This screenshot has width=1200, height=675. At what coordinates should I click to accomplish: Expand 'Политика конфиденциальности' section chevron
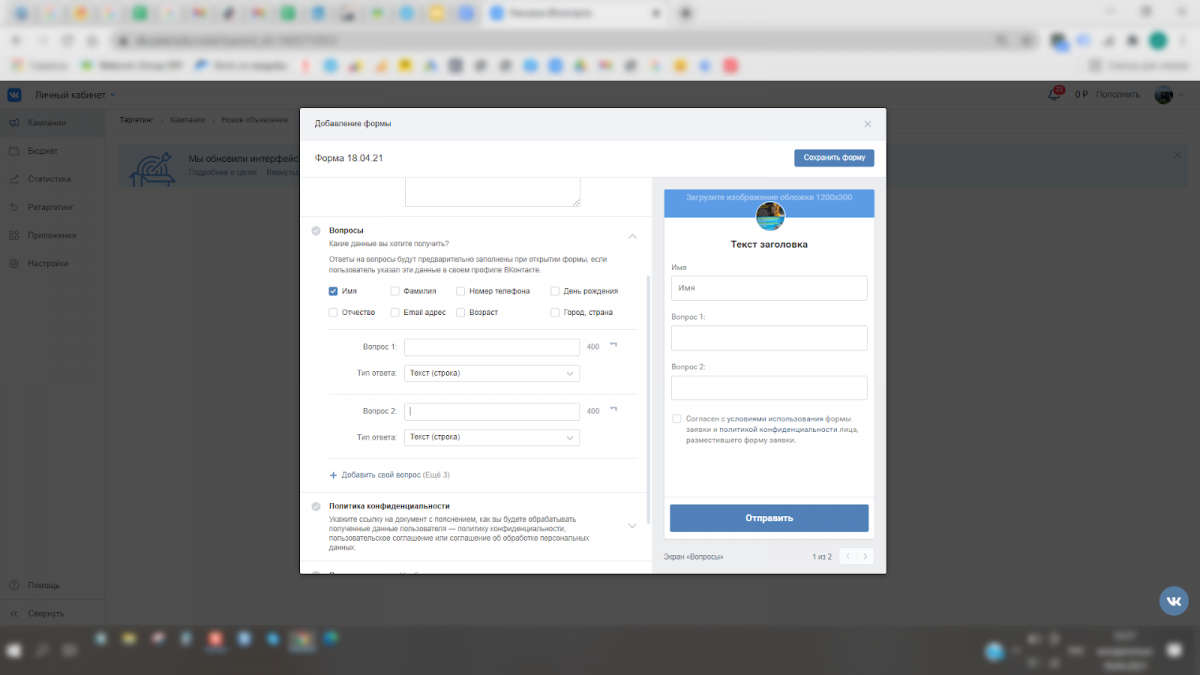click(632, 525)
